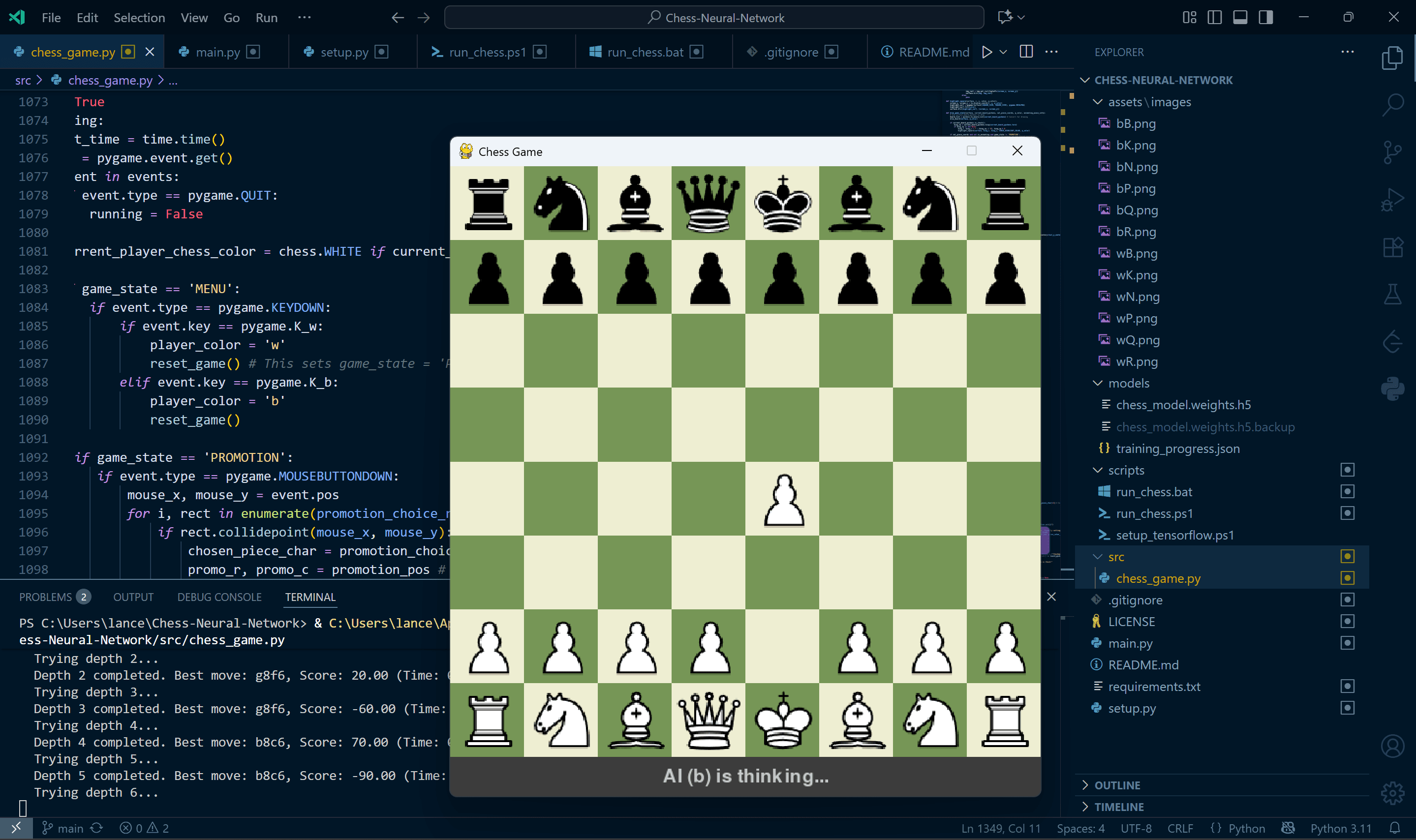1416x840 pixels.
Task: Open the Testing view with the beaker icon
Action: (x=1393, y=293)
